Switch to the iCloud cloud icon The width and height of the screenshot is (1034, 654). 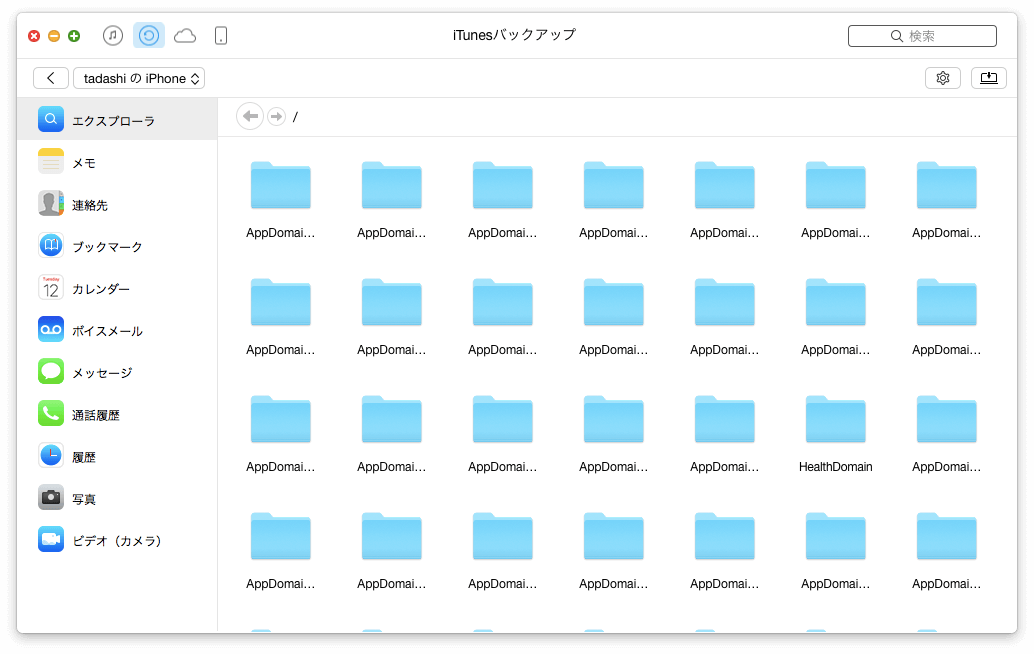pos(185,36)
